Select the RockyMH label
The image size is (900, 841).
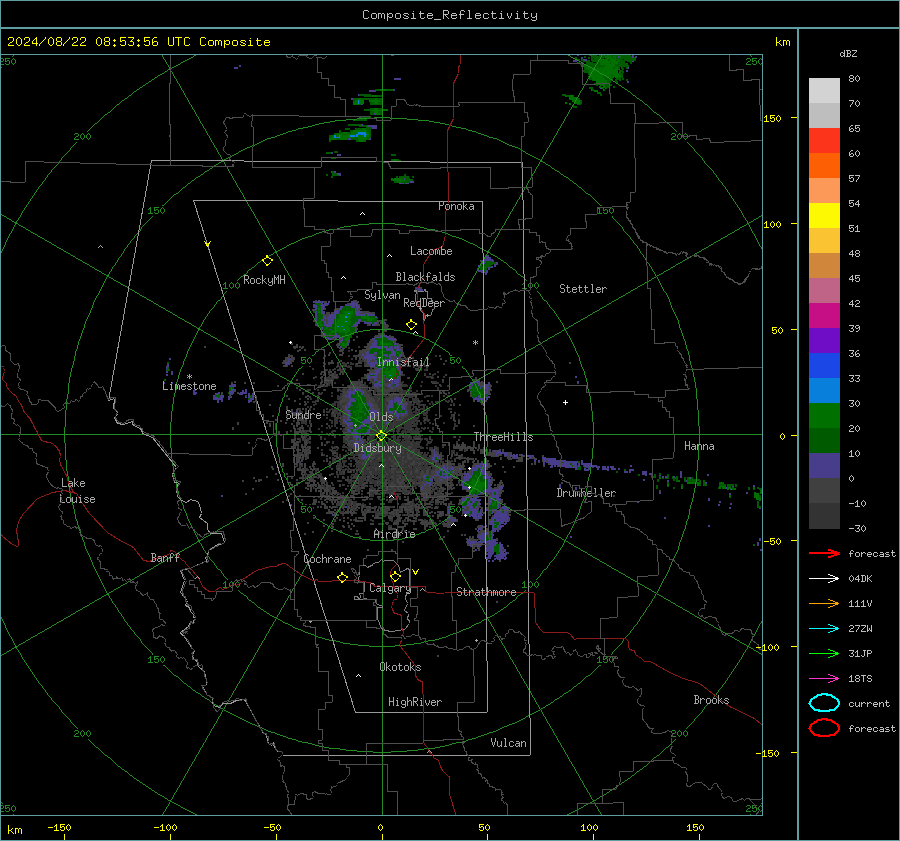tap(264, 280)
